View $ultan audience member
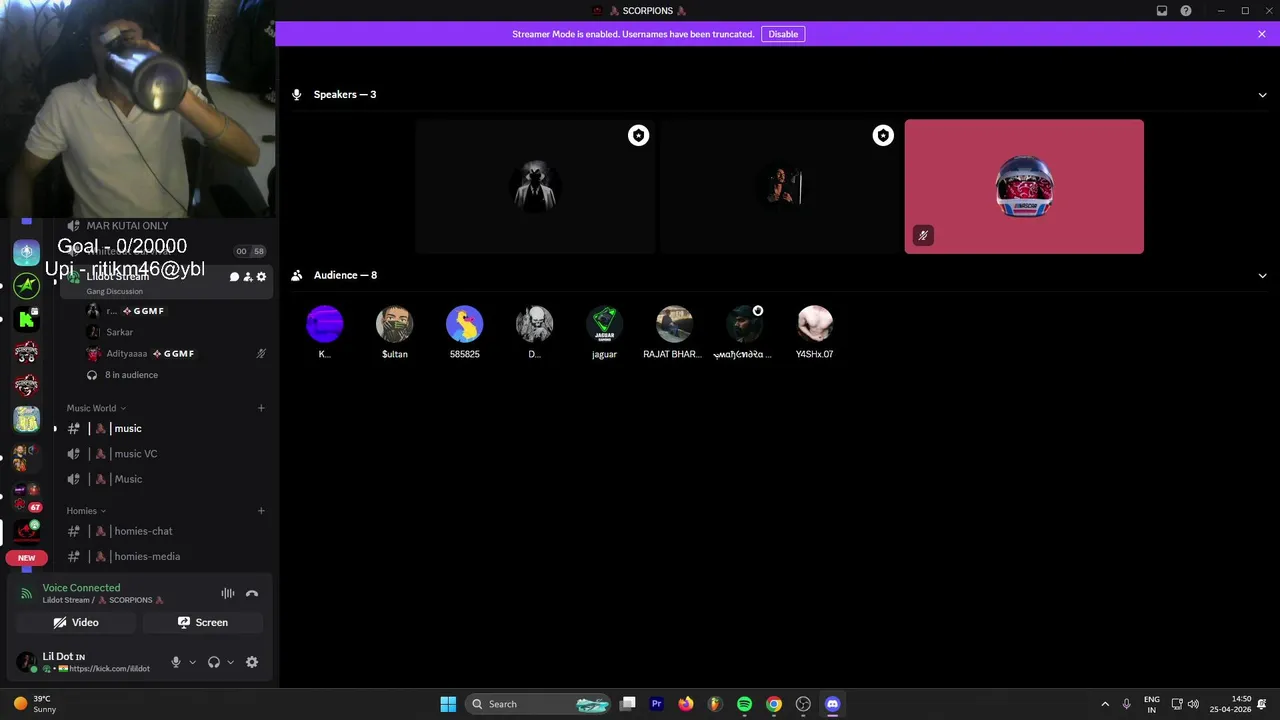This screenshot has height=720, width=1280. [x=394, y=332]
